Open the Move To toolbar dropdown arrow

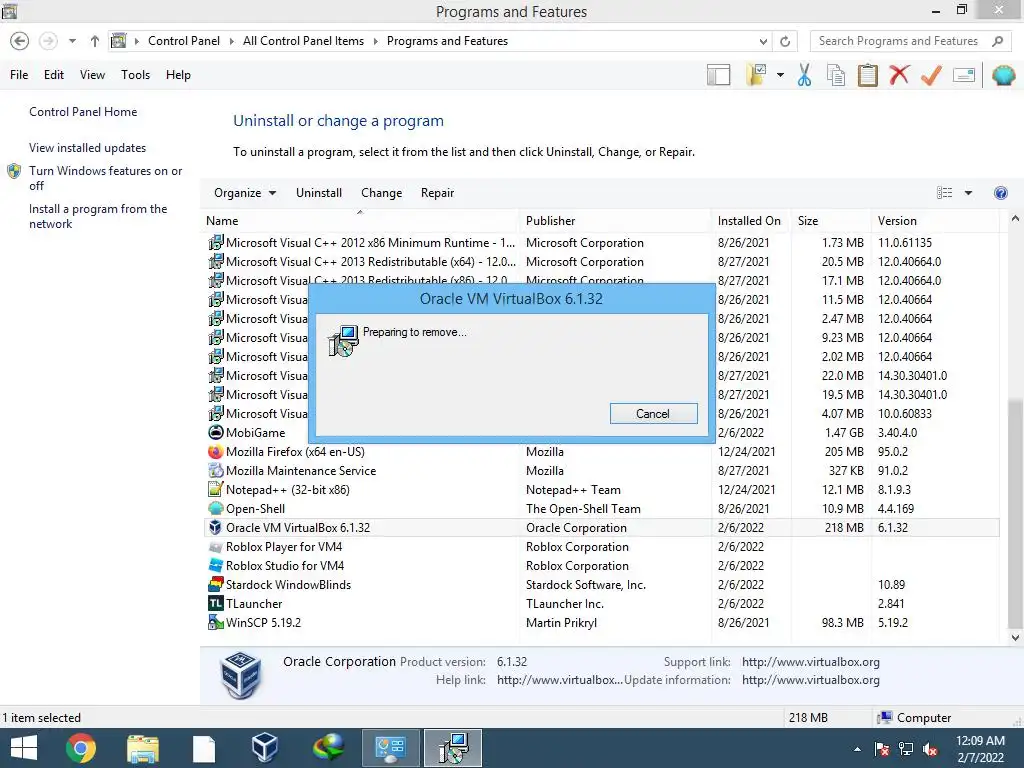point(780,75)
